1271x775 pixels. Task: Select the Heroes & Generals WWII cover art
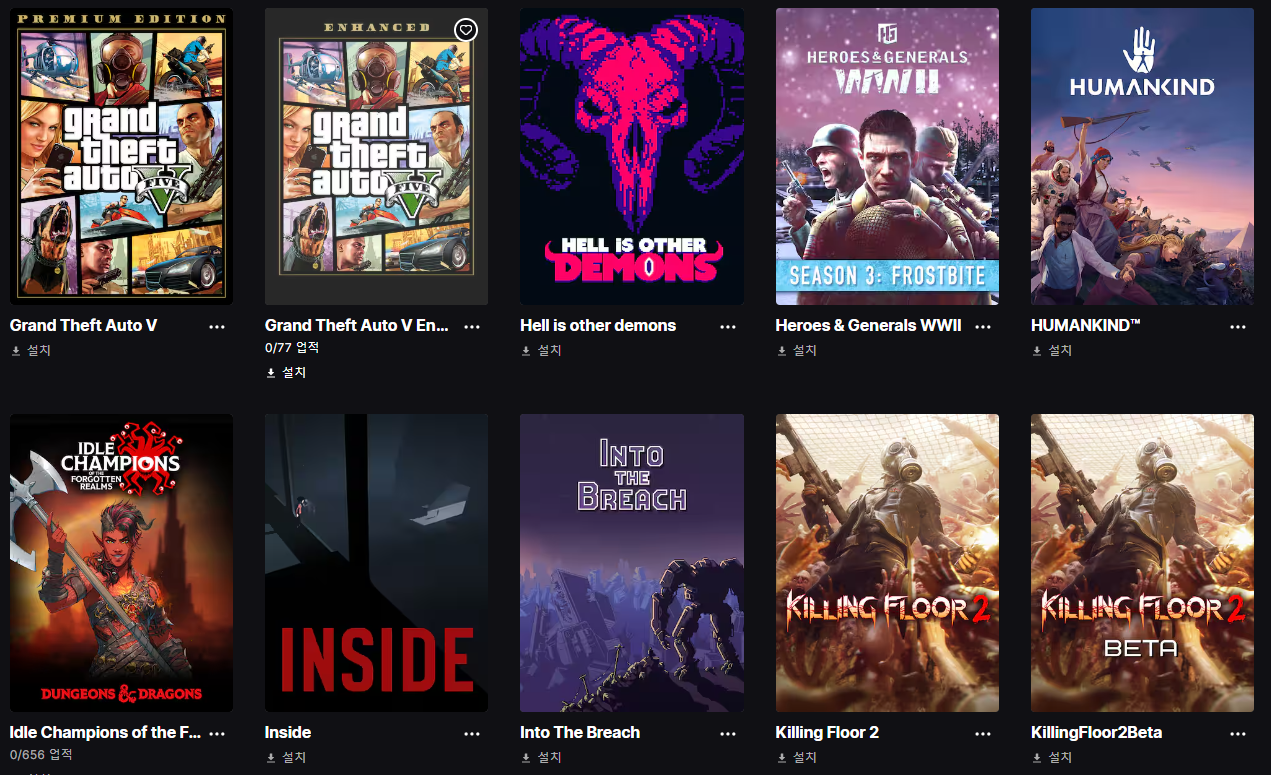tap(887, 156)
